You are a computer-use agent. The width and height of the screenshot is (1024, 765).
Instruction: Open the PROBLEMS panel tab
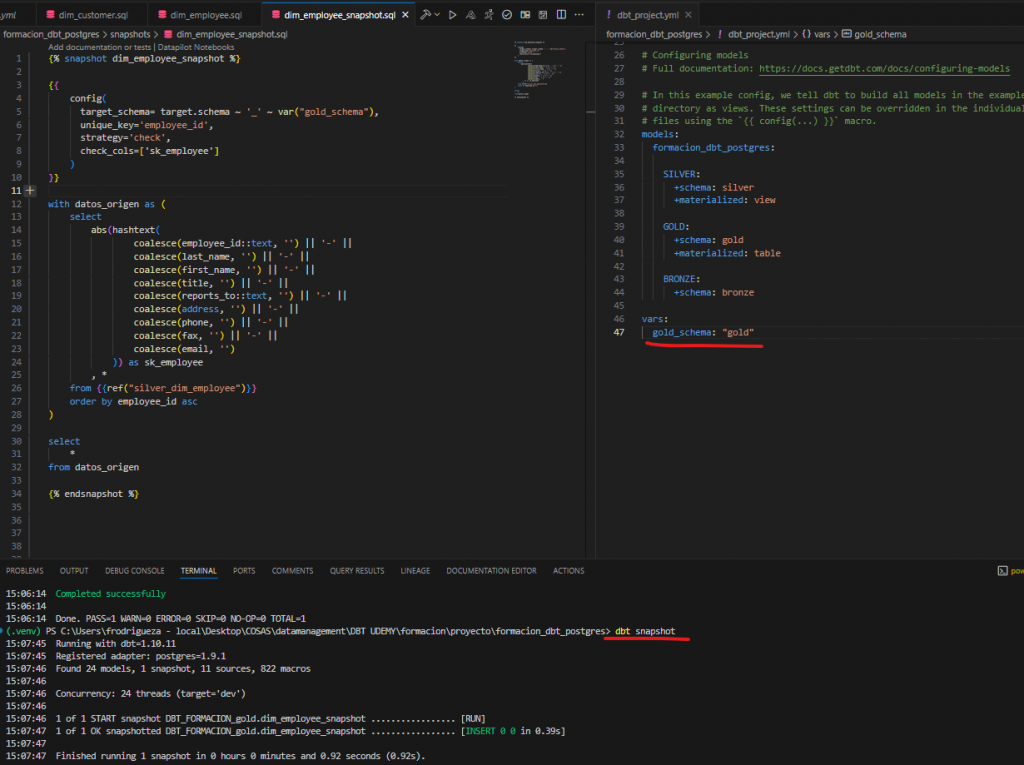pos(24,571)
